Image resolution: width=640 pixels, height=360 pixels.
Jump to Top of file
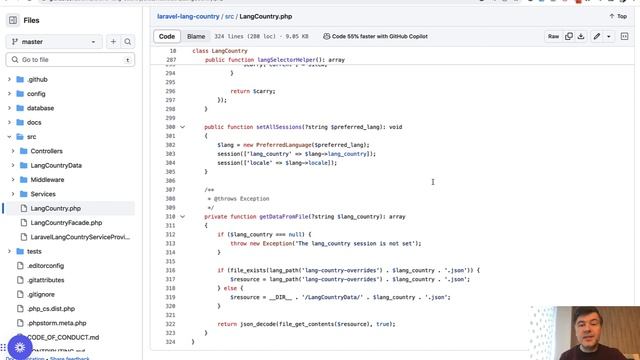click(618, 16)
